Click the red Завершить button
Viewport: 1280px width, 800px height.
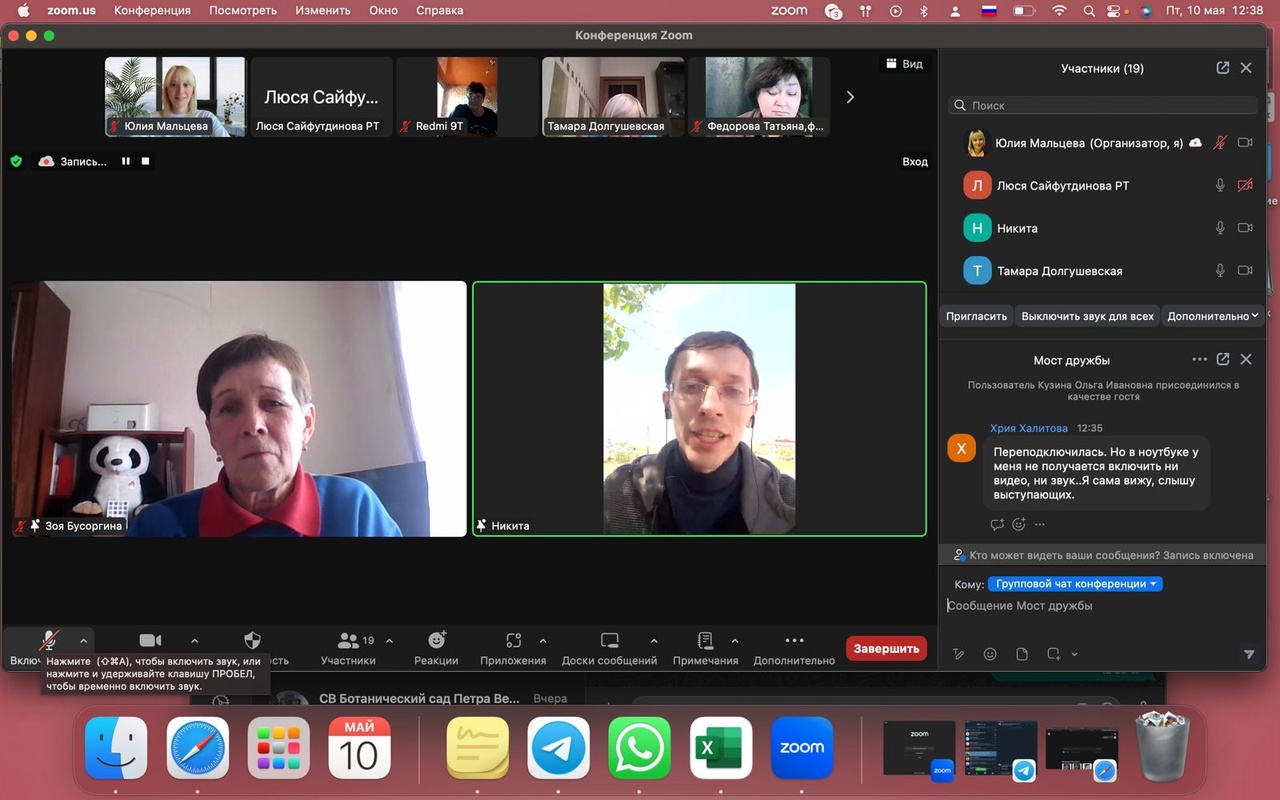click(x=885, y=648)
